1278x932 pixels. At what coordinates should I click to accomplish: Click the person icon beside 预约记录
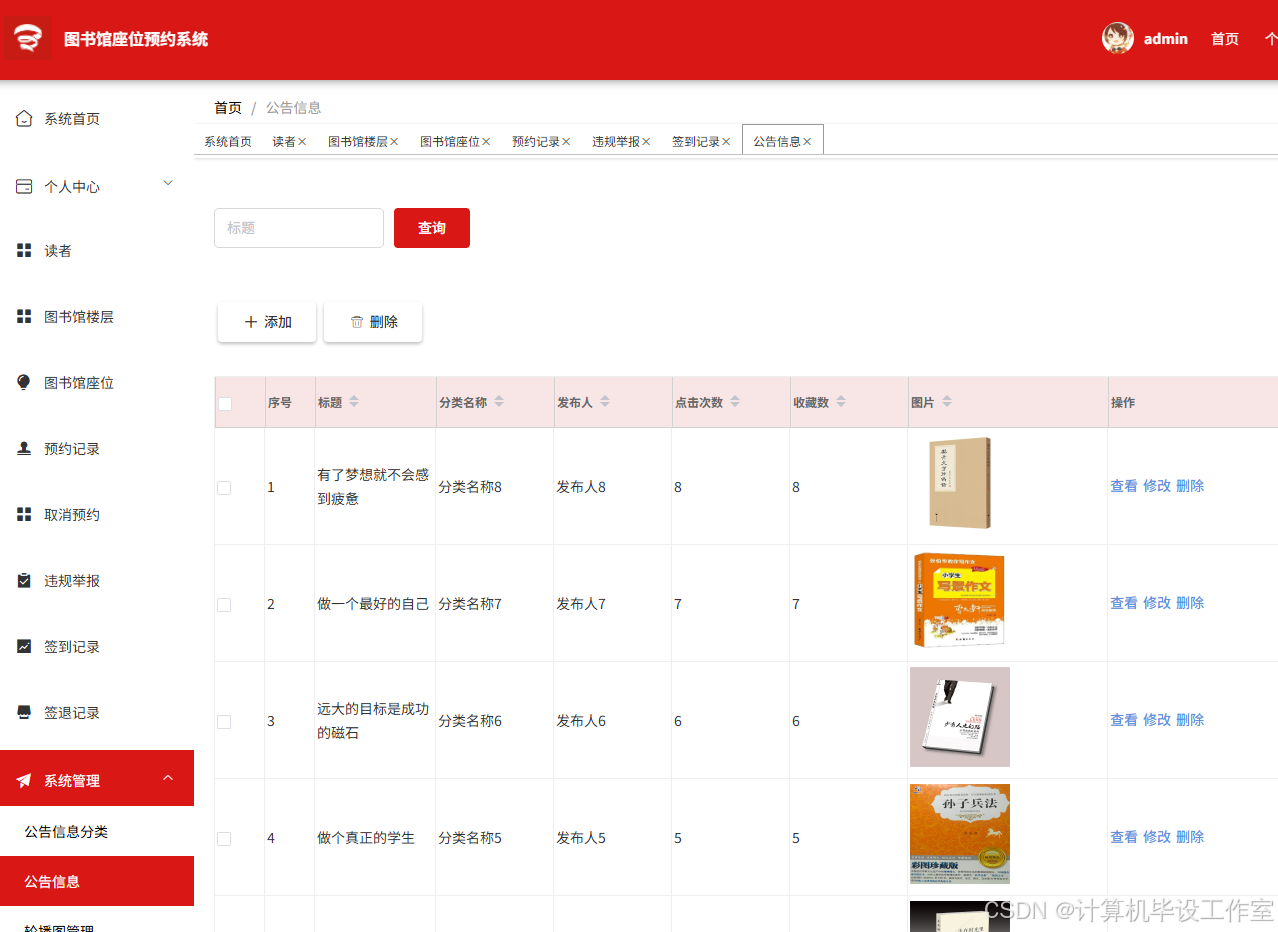(24, 449)
